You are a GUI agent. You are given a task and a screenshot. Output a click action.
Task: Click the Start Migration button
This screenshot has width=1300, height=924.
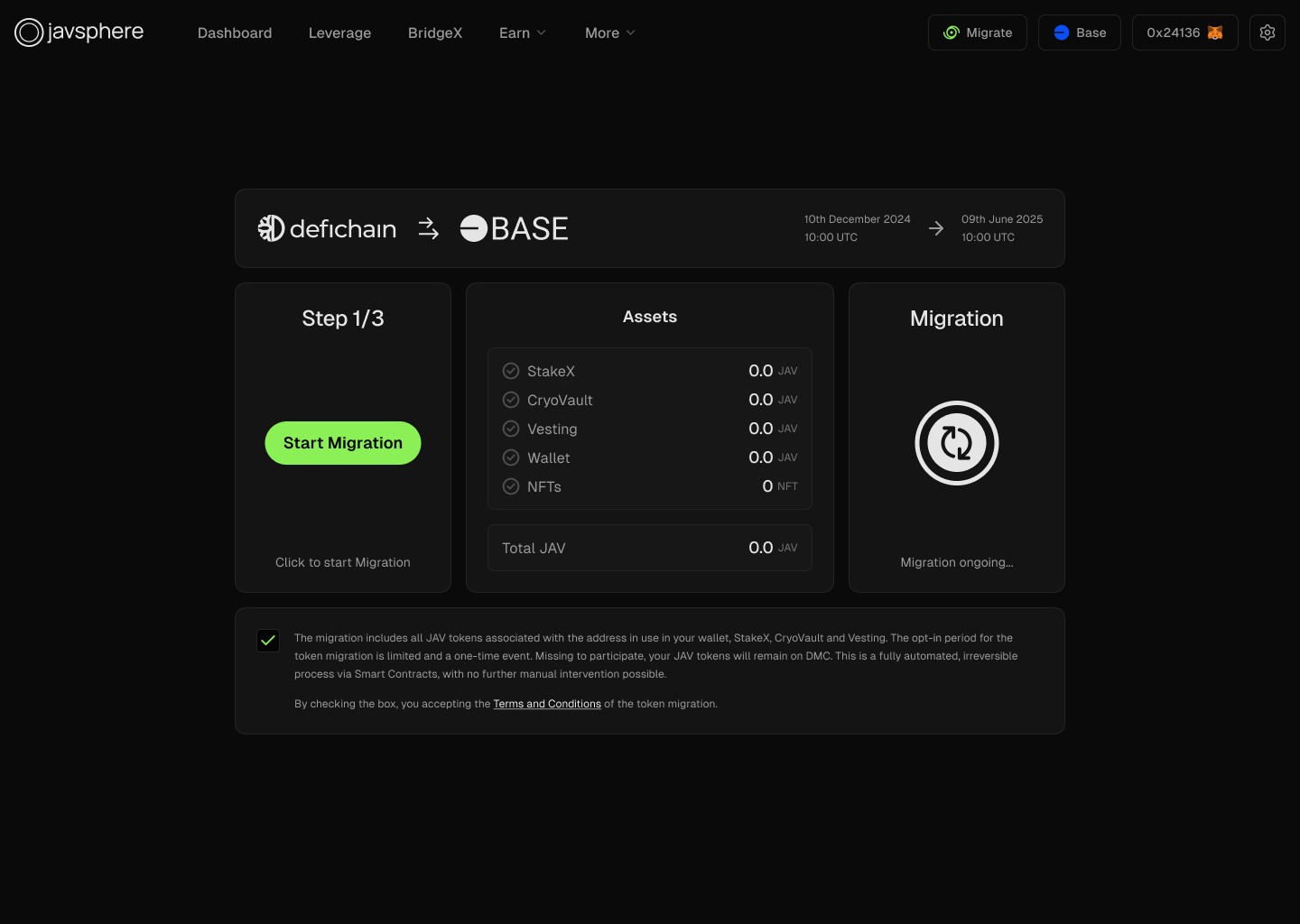[x=343, y=443]
